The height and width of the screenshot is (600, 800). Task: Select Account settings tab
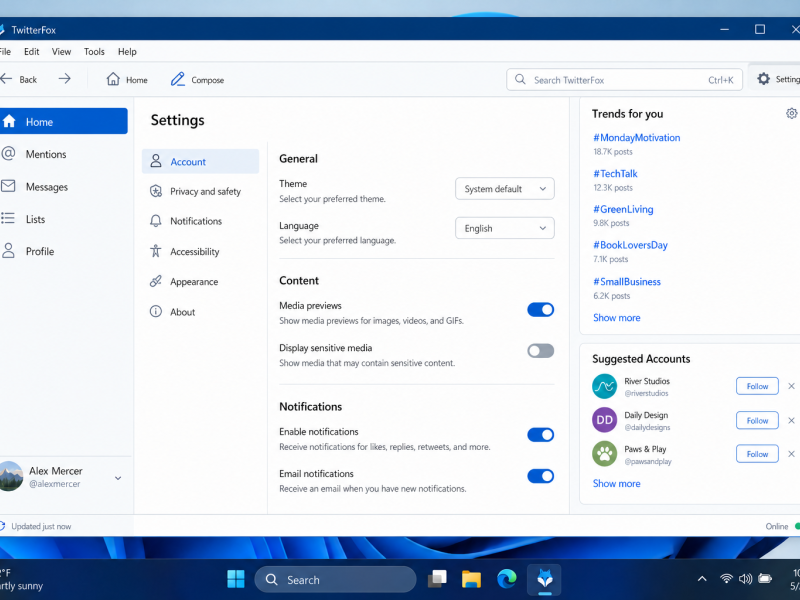point(201,161)
